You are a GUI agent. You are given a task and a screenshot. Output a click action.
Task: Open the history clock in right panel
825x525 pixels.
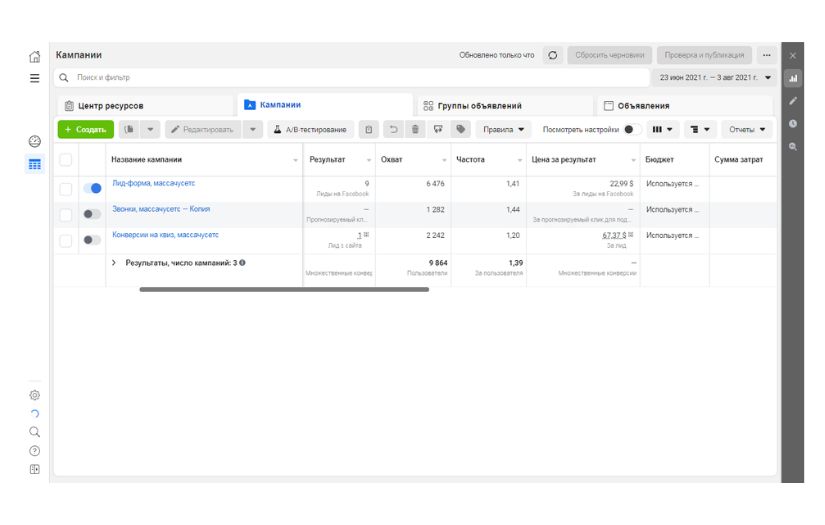(793, 124)
